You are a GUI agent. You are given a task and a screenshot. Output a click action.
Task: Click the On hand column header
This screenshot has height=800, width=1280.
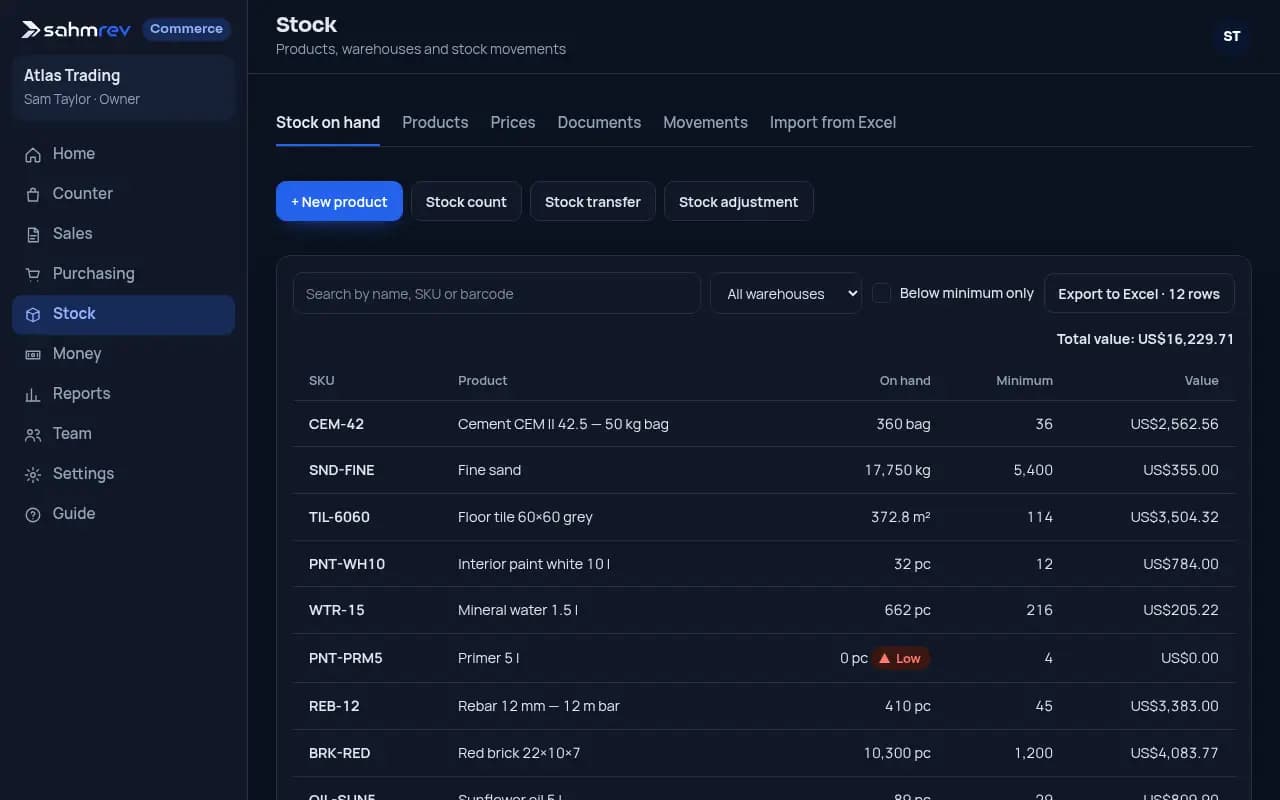point(905,380)
